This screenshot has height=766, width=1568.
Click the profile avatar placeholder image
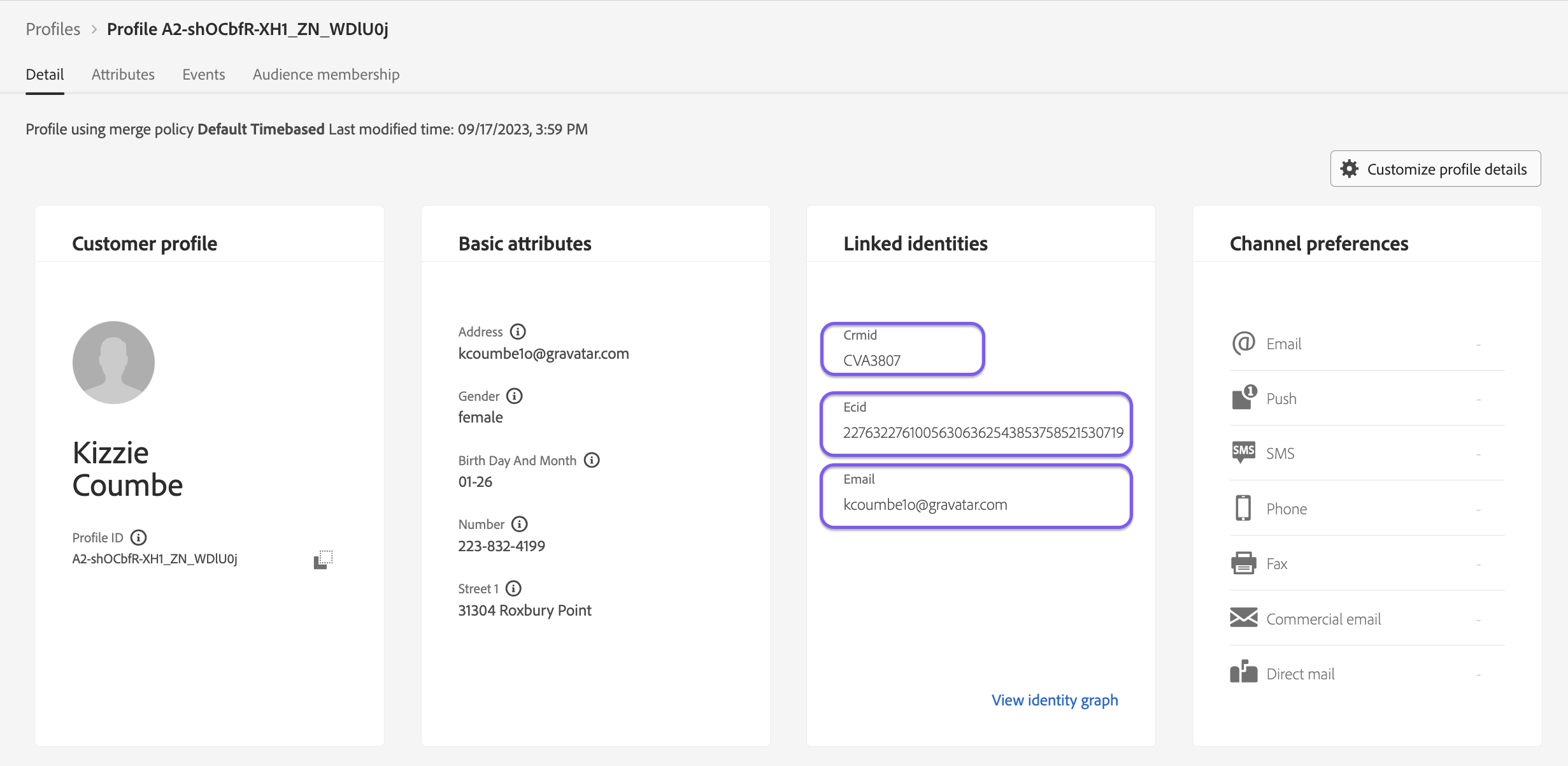coord(113,362)
